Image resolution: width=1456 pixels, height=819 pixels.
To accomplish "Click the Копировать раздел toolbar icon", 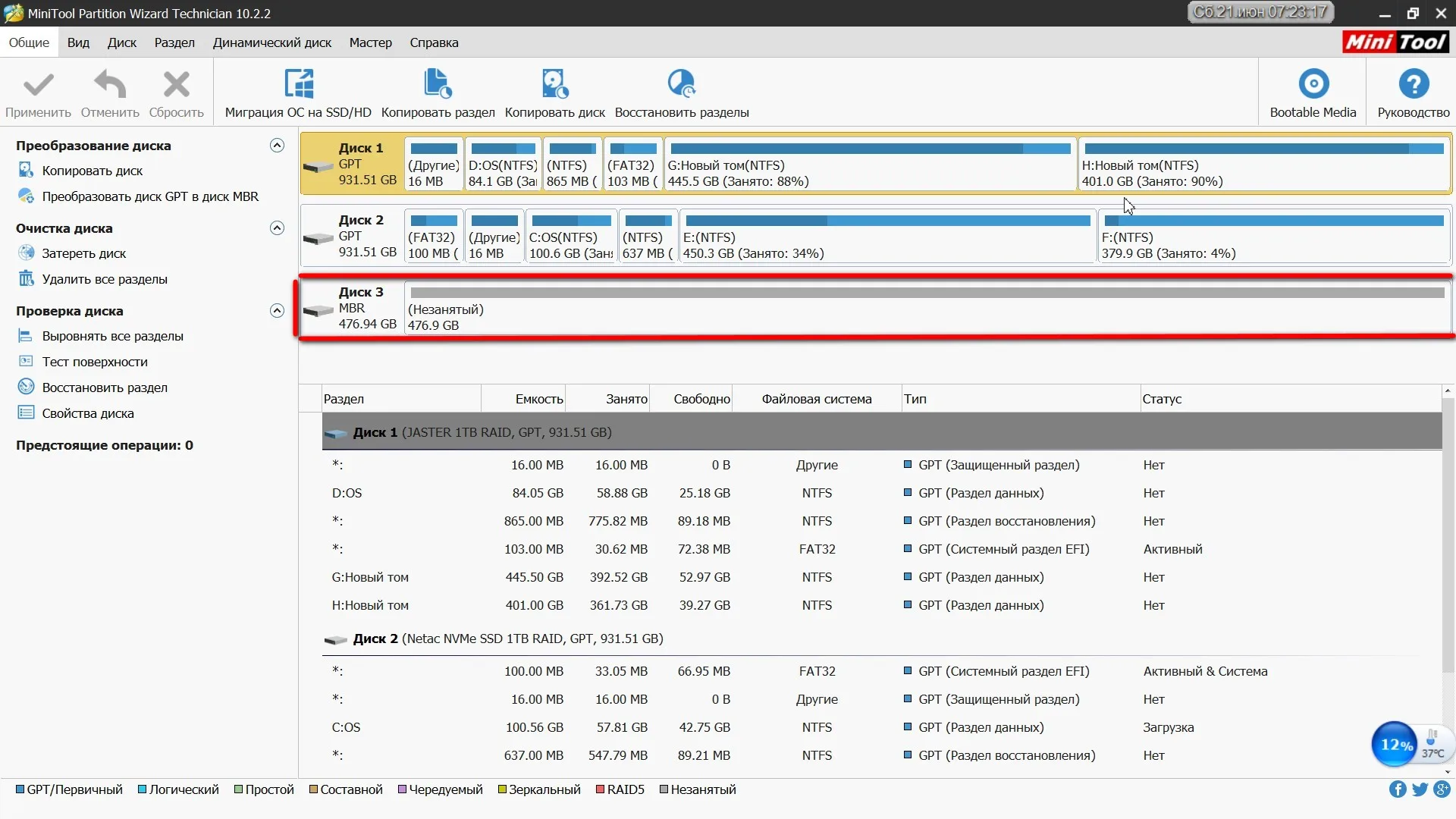I will pyautogui.click(x=438, y=84).
